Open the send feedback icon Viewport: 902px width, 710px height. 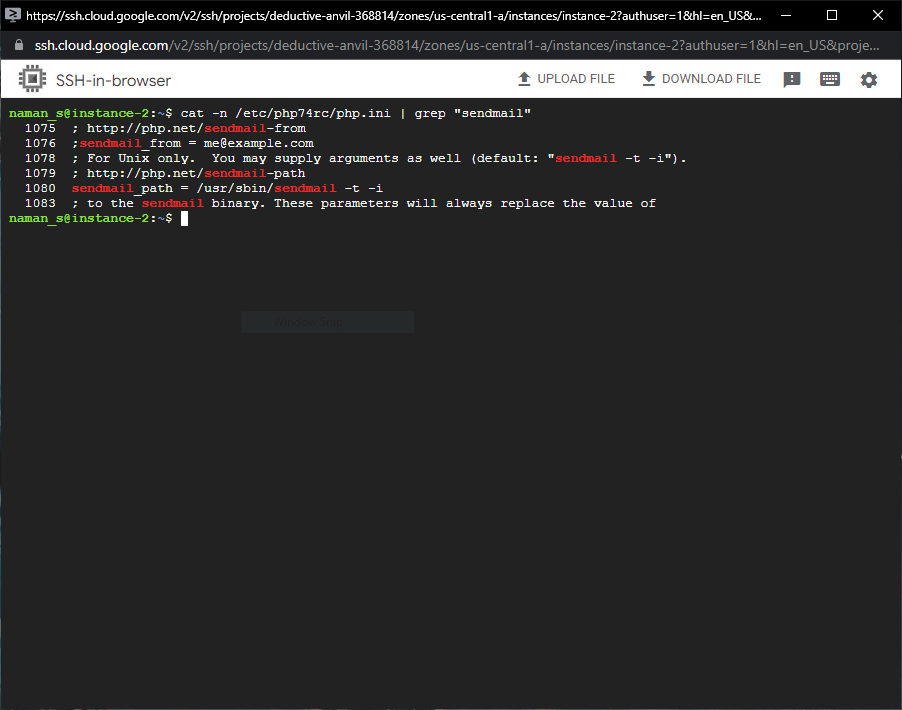[792, 79]
